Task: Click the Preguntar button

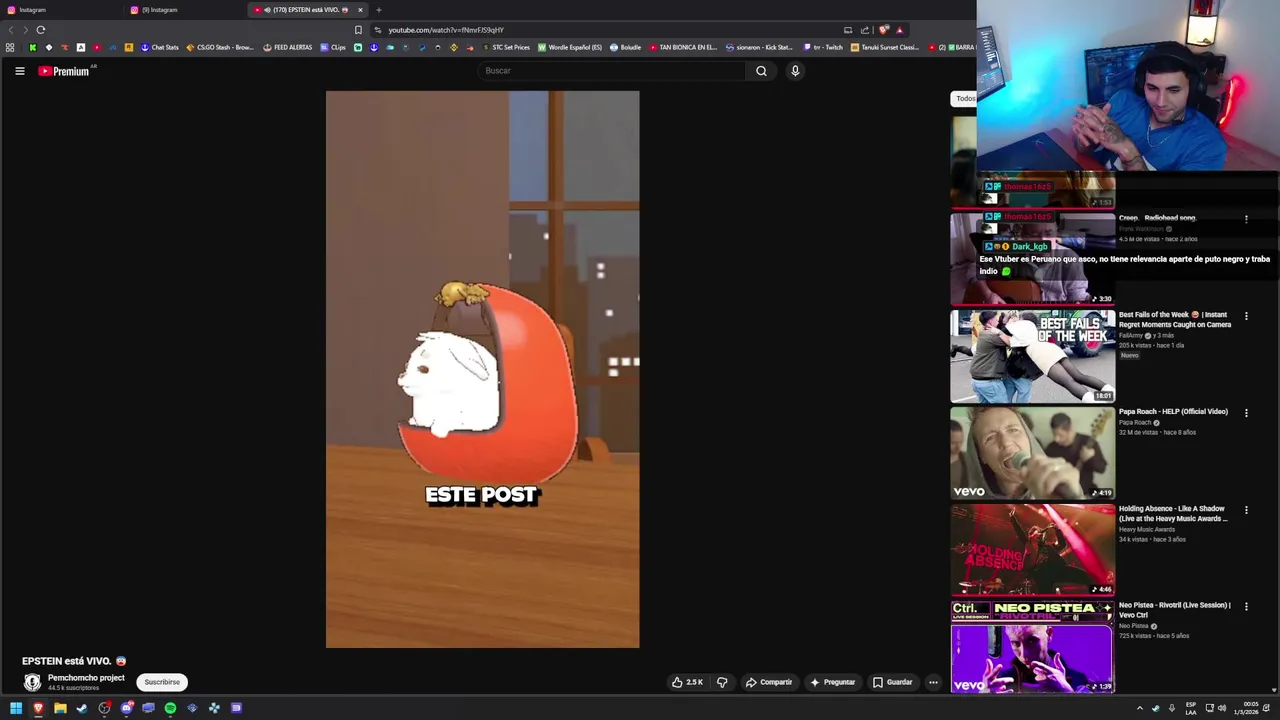Action: (x=833, y=682)
